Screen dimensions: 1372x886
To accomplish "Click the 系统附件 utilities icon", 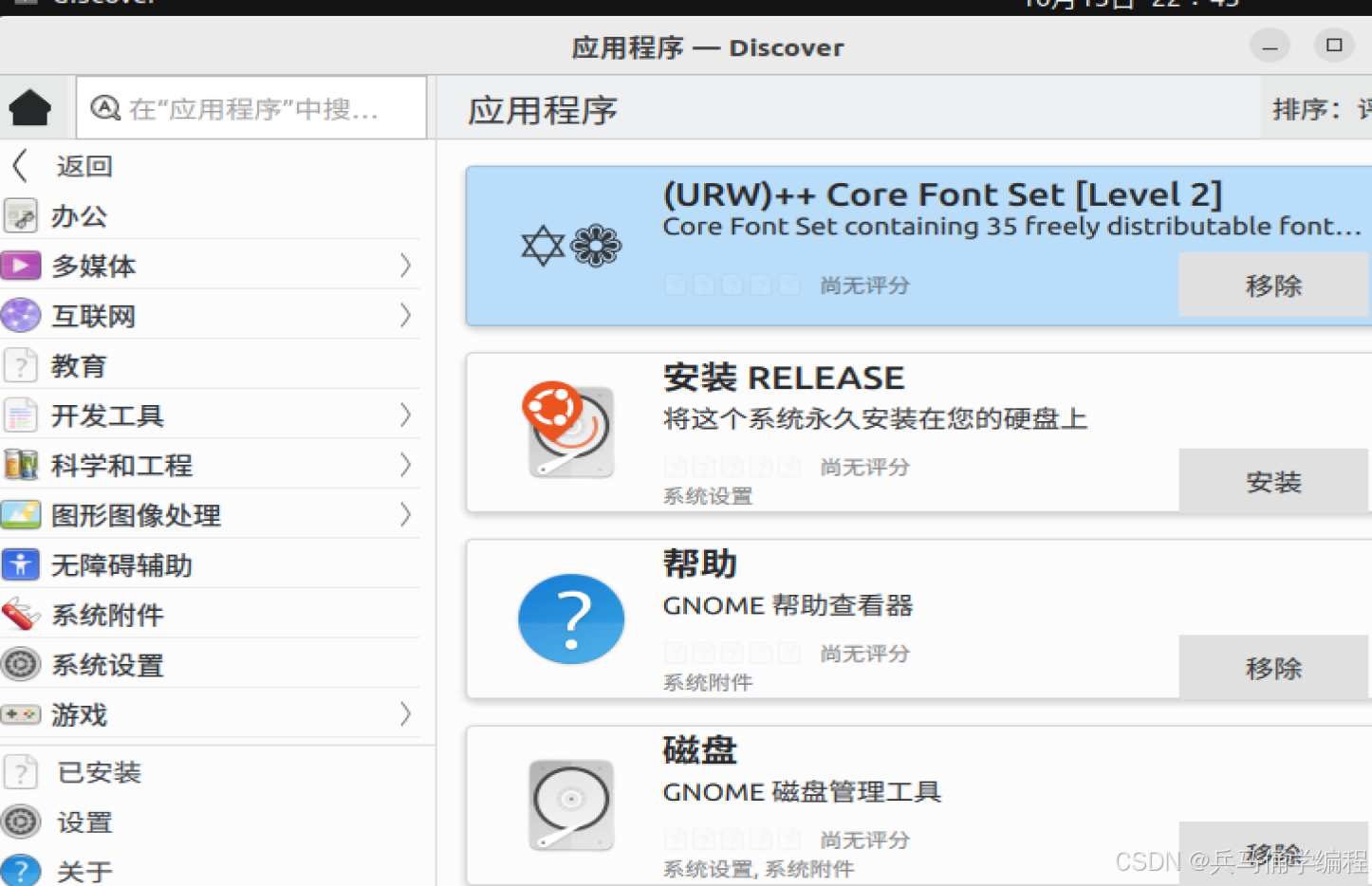I will click(21, 615).
